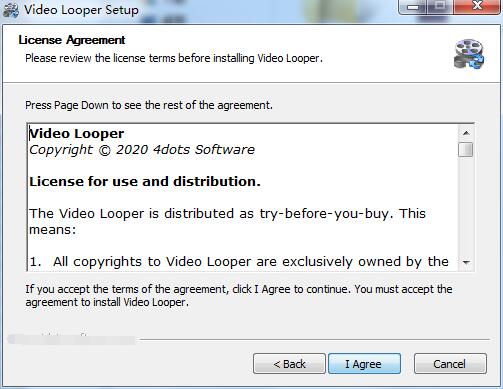Close the Video Looper Setup window
Viewport: 503px width, 389px height.
tap(477, 7)
